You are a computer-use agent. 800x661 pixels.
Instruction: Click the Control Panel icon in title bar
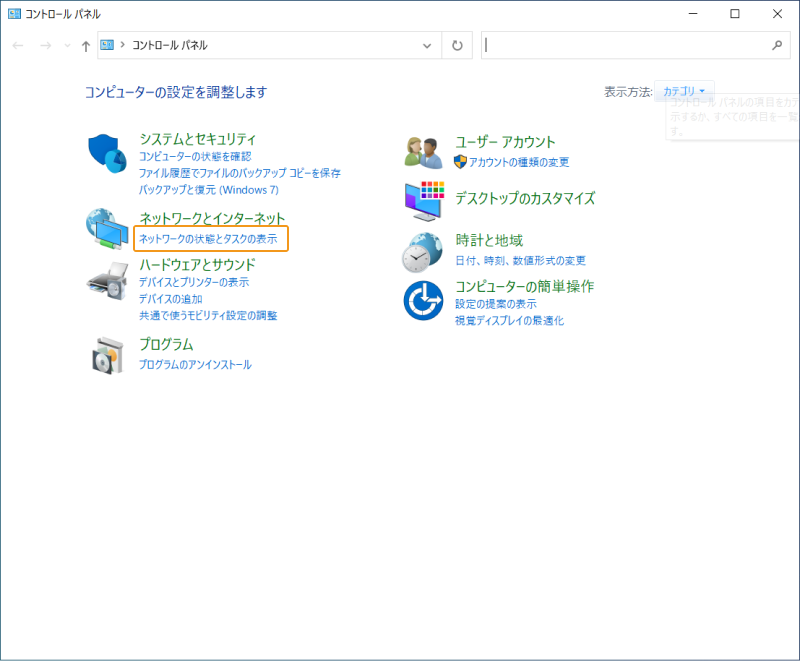pyautogui.click(x=14, y=14)
